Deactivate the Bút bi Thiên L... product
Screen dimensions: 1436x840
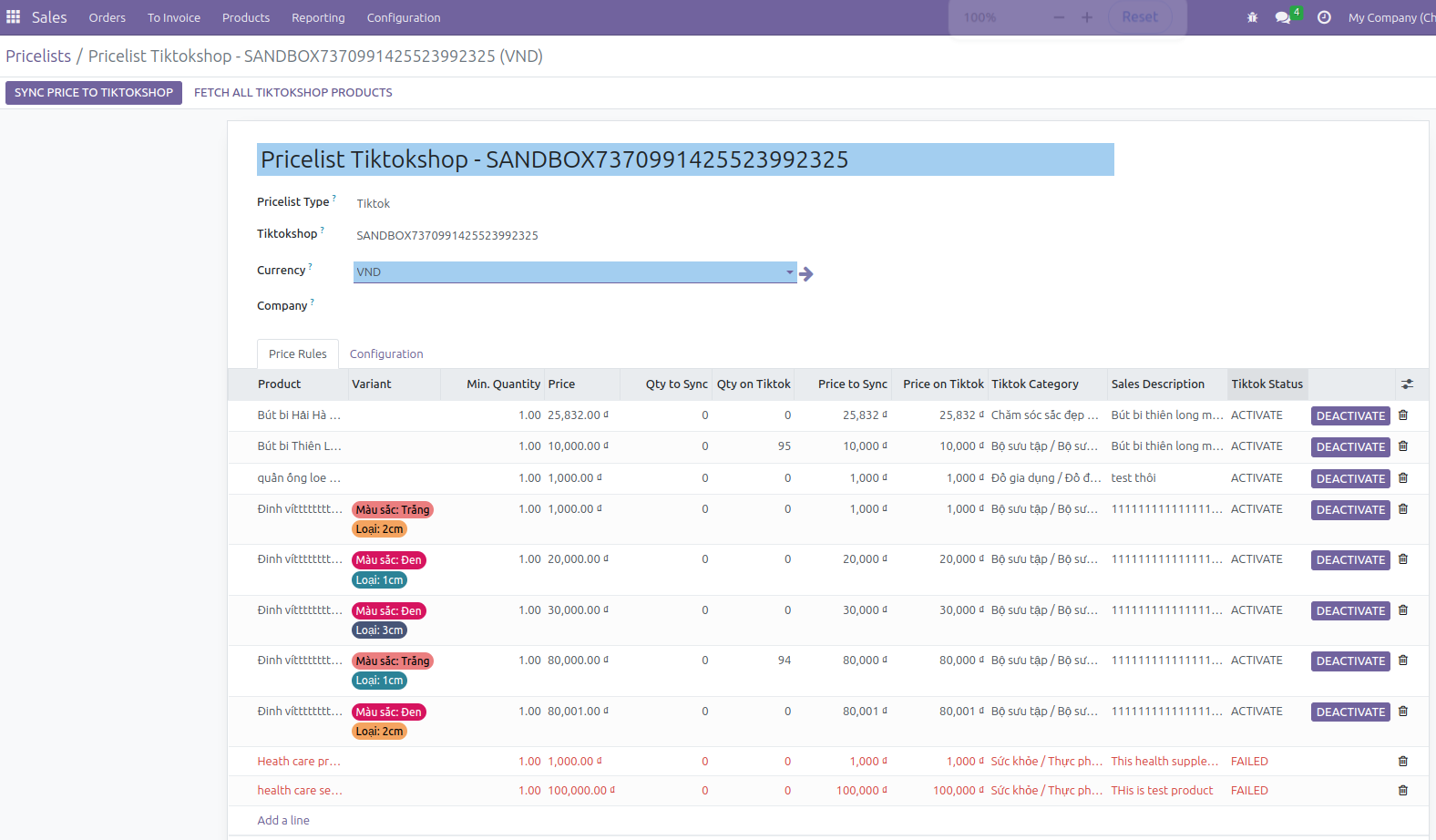[x=1349, y=447]
